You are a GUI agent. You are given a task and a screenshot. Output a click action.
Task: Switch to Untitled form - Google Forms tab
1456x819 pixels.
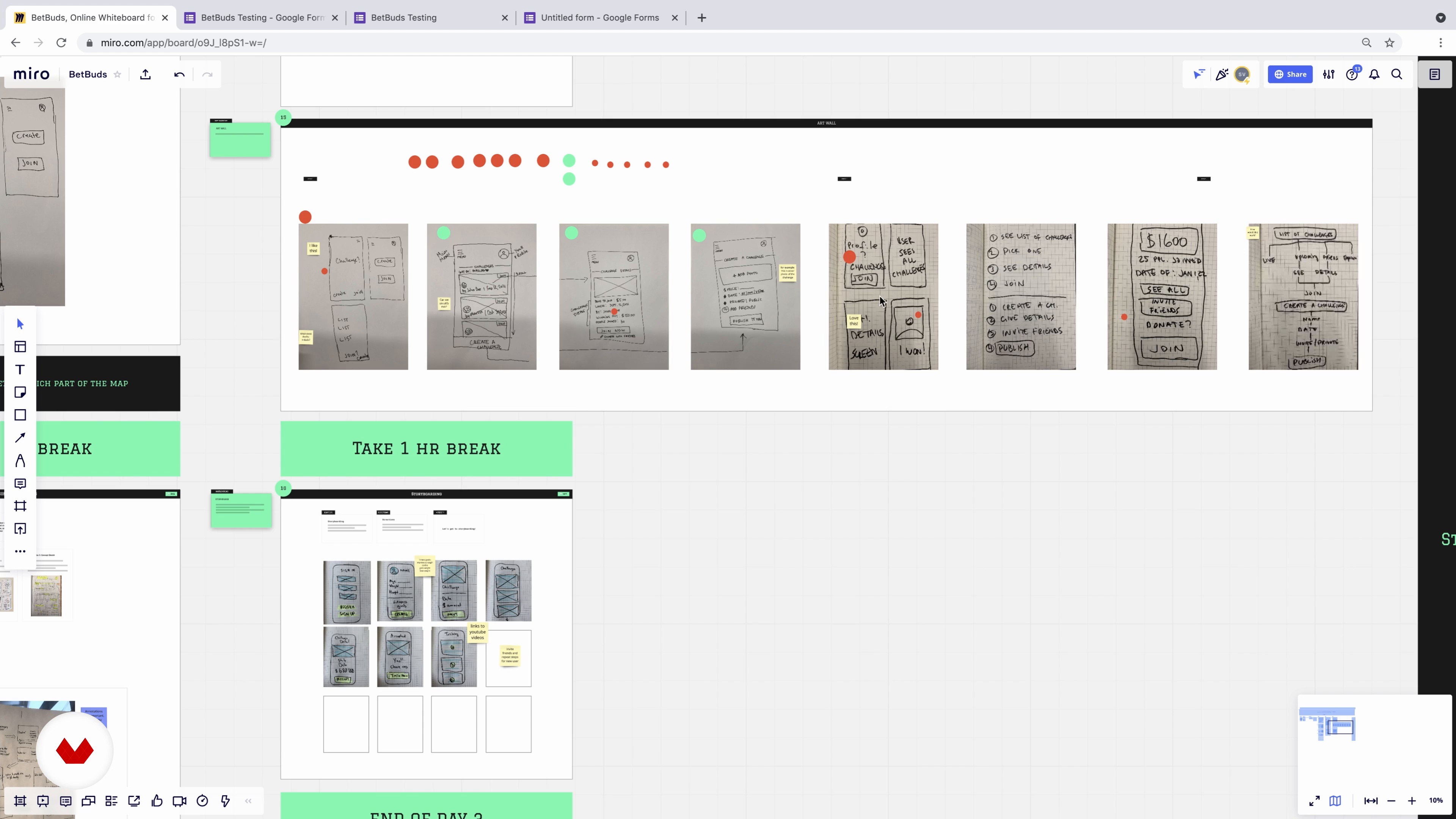click(x=601, y=17)
